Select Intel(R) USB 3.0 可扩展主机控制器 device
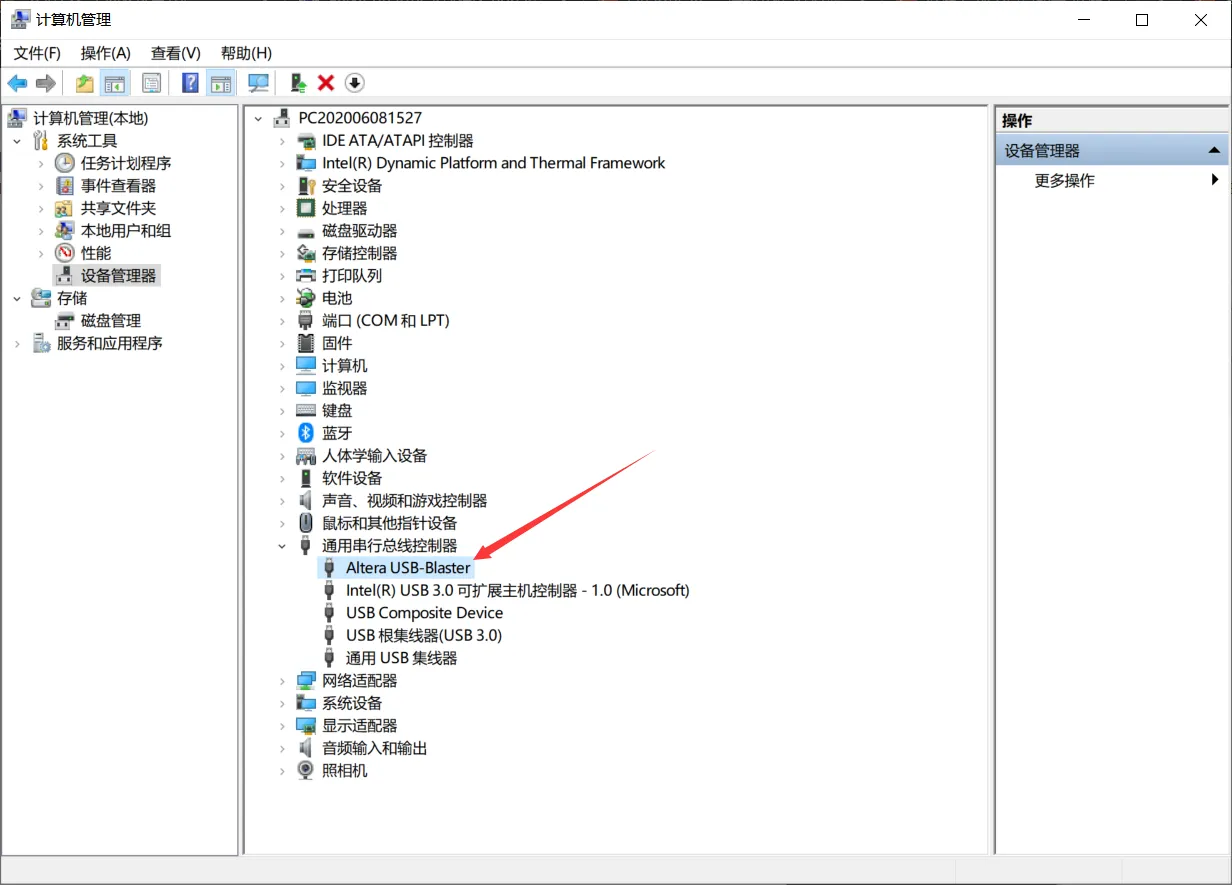Viewport: 1232px width, 885px height. 518,591
